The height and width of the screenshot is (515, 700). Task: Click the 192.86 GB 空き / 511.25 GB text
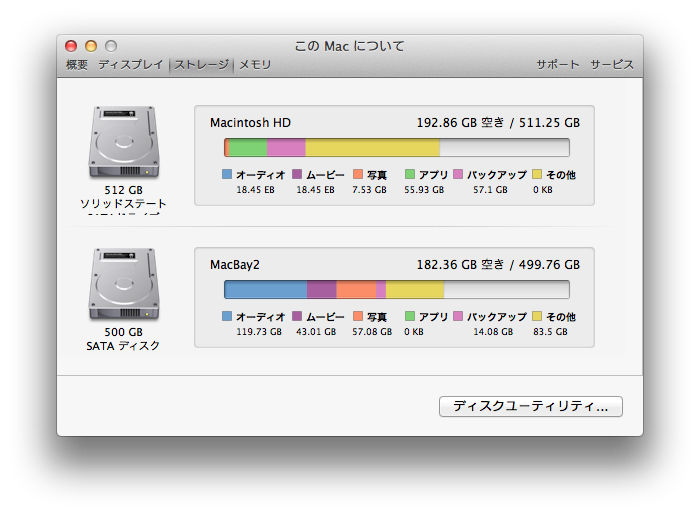(498, 123)
